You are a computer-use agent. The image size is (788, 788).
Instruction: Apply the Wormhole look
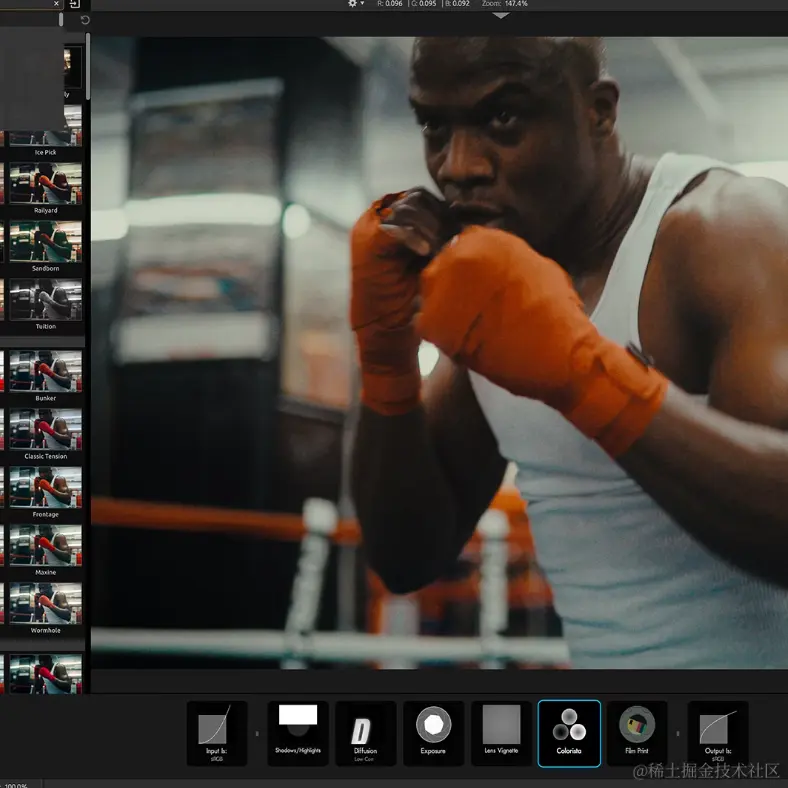[x=45, y=608]
